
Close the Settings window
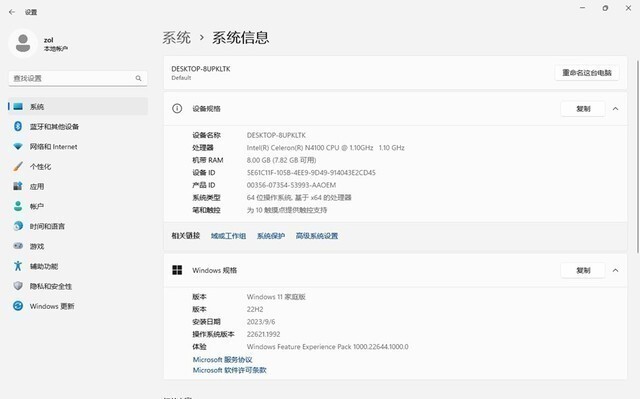[x=628, y=8]
